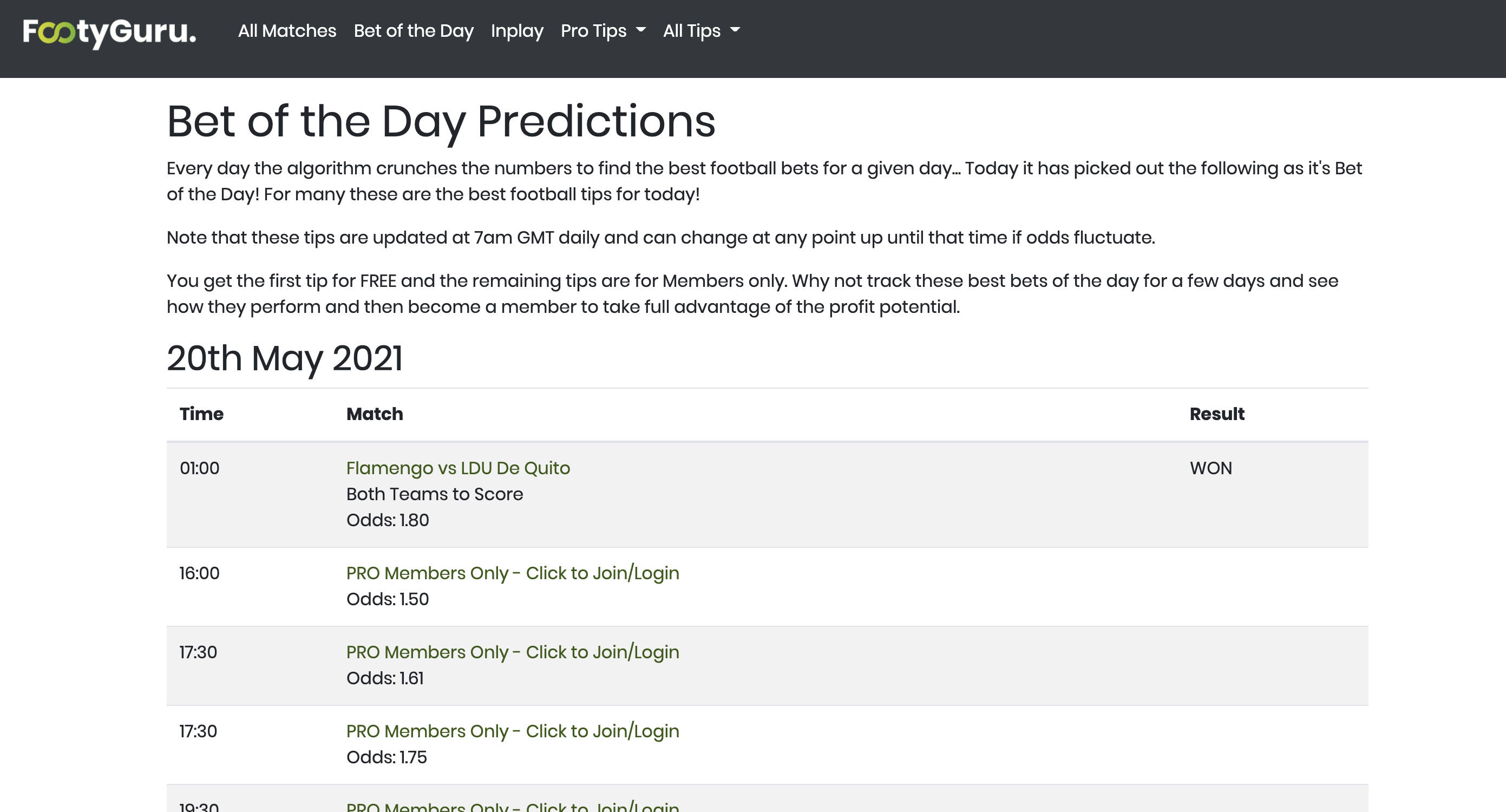Go to Bet of the Day

[414, 30]
